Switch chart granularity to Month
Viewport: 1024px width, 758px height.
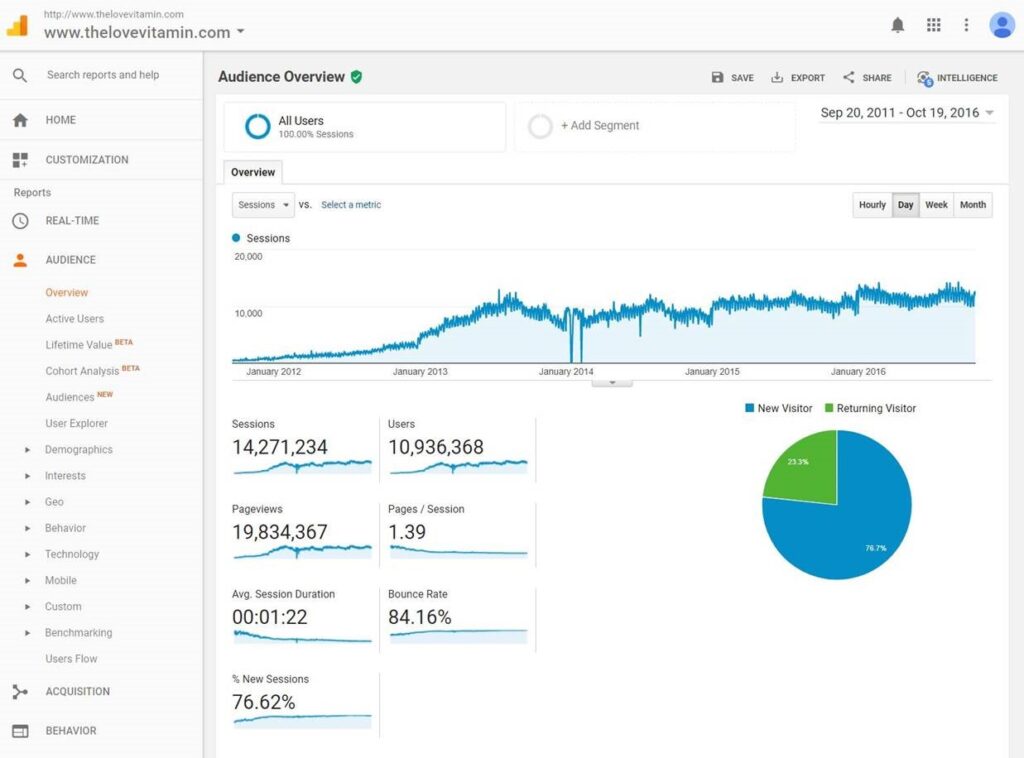[x=972, y=205]
